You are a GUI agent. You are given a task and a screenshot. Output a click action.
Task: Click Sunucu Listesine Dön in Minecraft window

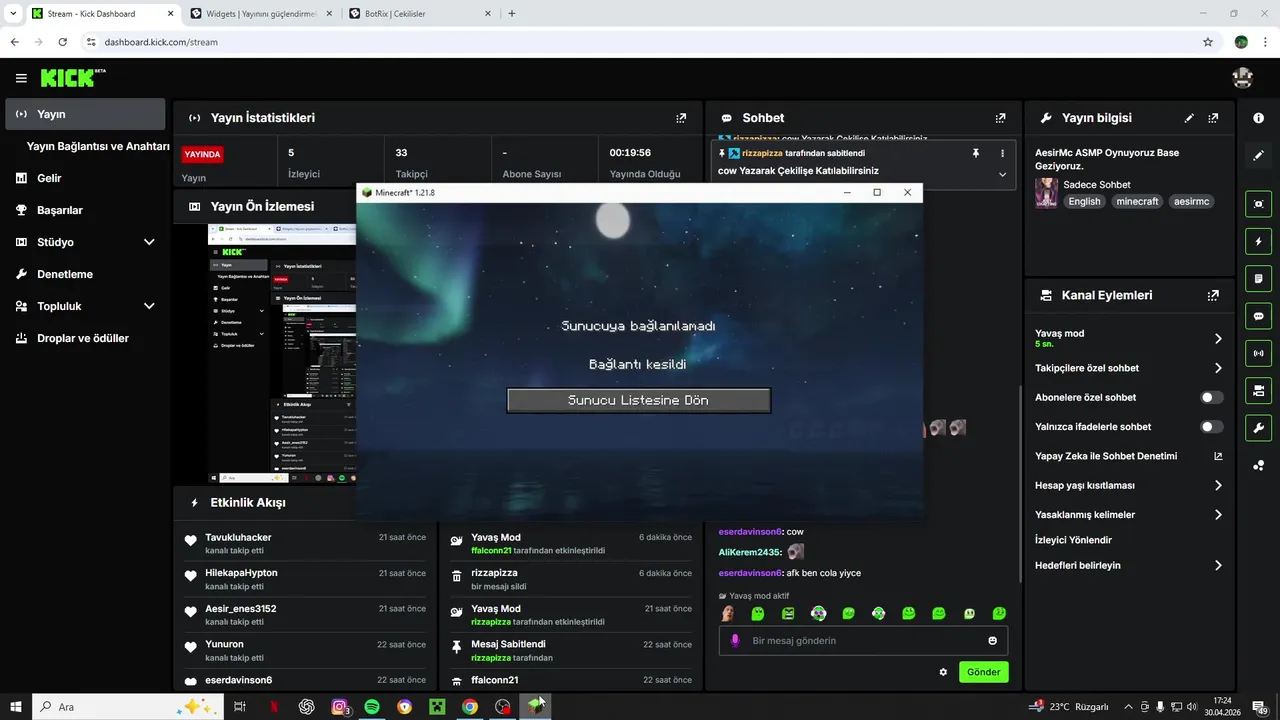[x=639, y=400]
